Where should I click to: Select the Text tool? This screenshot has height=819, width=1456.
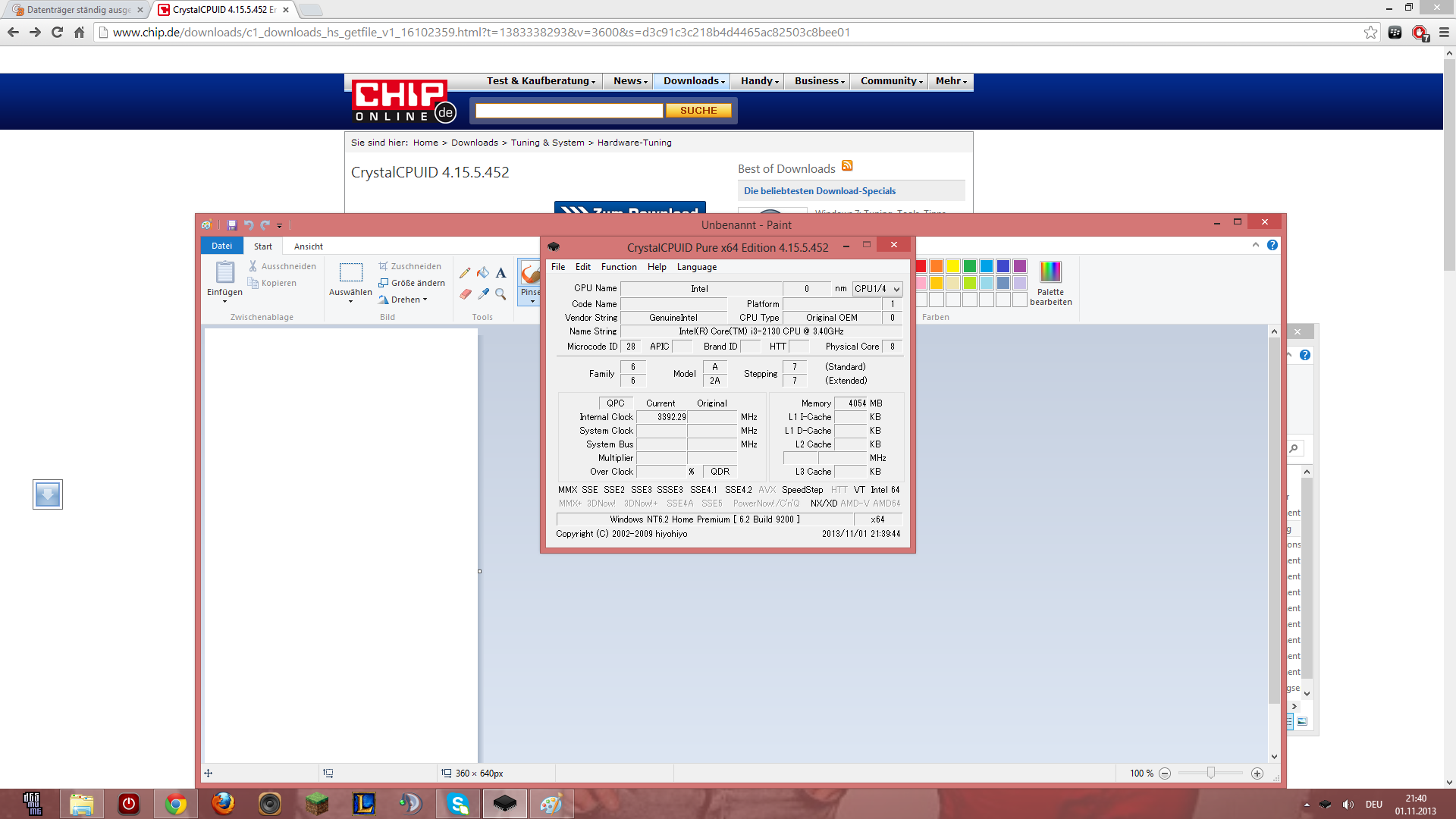500,273
